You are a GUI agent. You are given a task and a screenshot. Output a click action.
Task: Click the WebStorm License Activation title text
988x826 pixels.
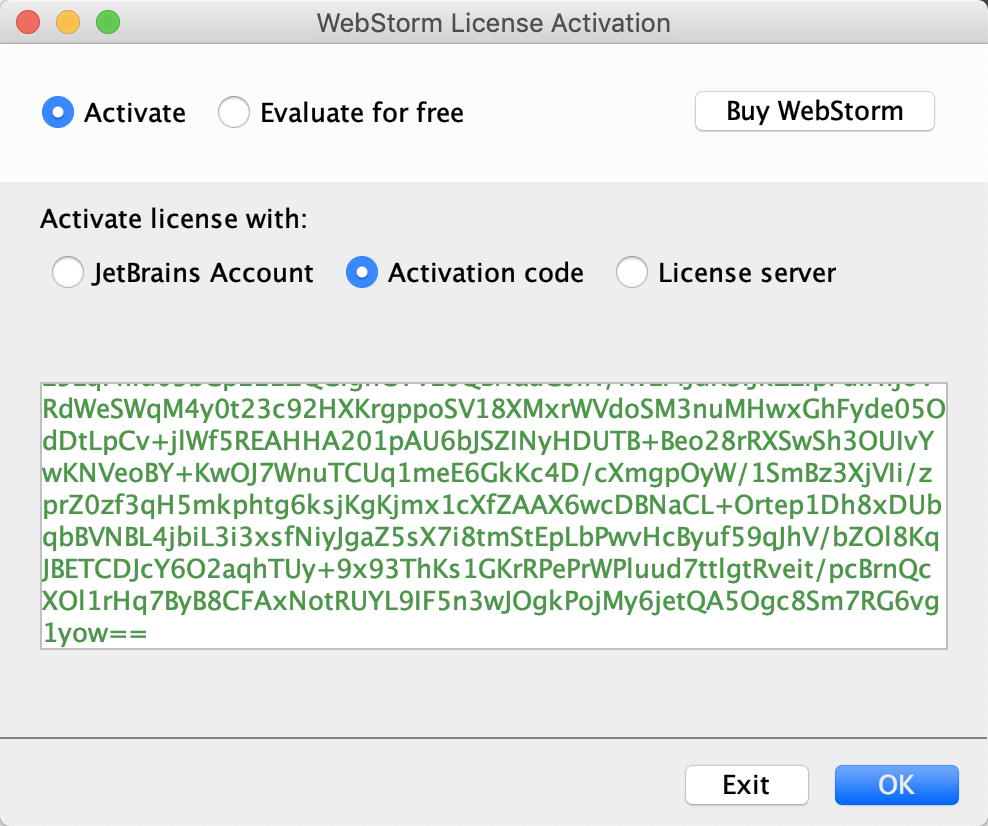[493, 23]
